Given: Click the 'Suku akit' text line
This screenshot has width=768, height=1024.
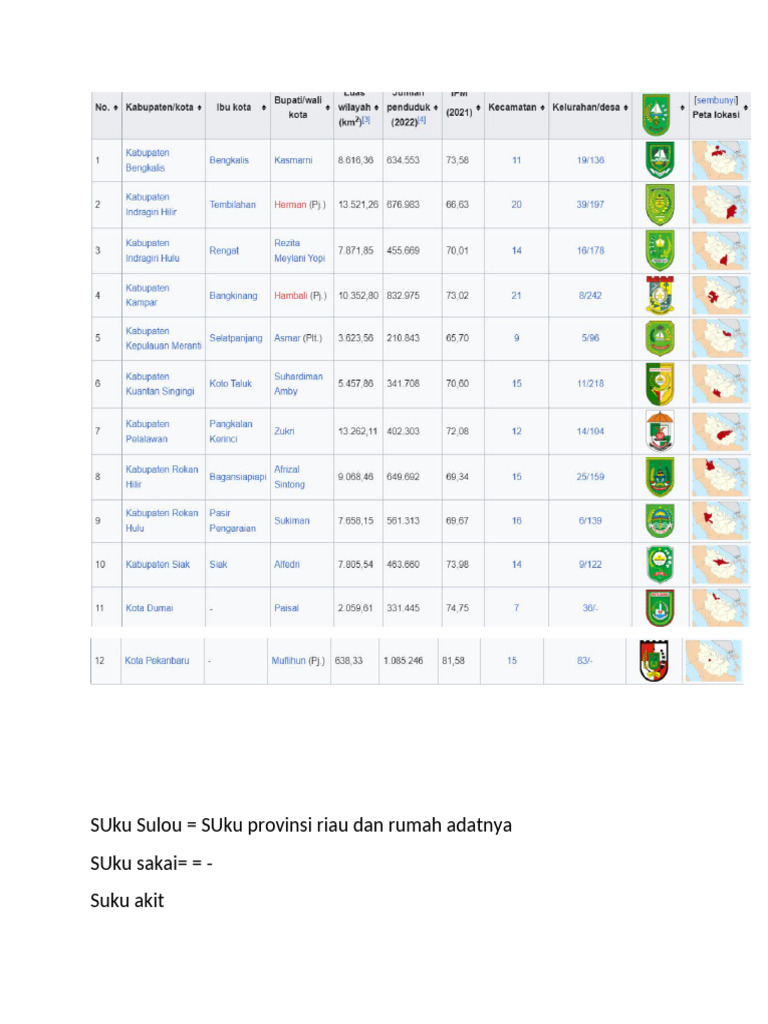Looking at the screenshot, I should [127, 901].
